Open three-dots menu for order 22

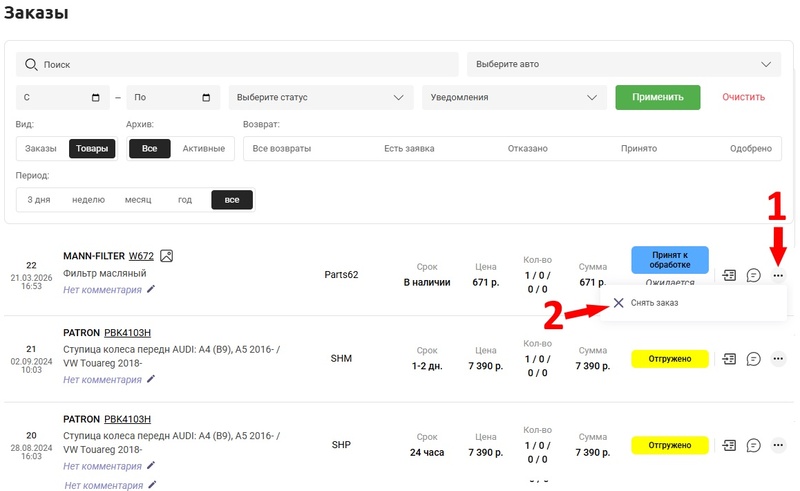(779, 275)
